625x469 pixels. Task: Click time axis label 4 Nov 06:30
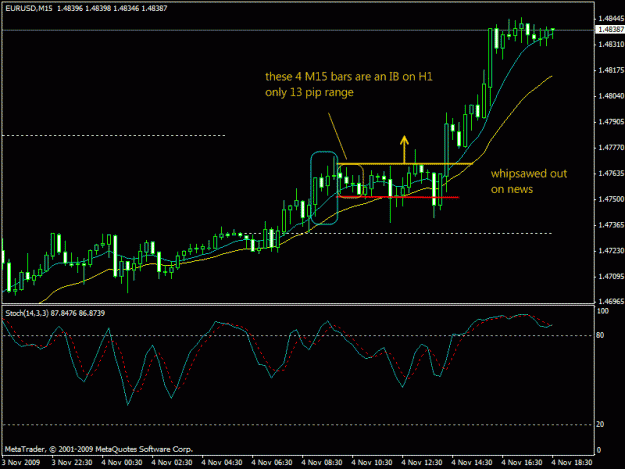tap(272, 463)
